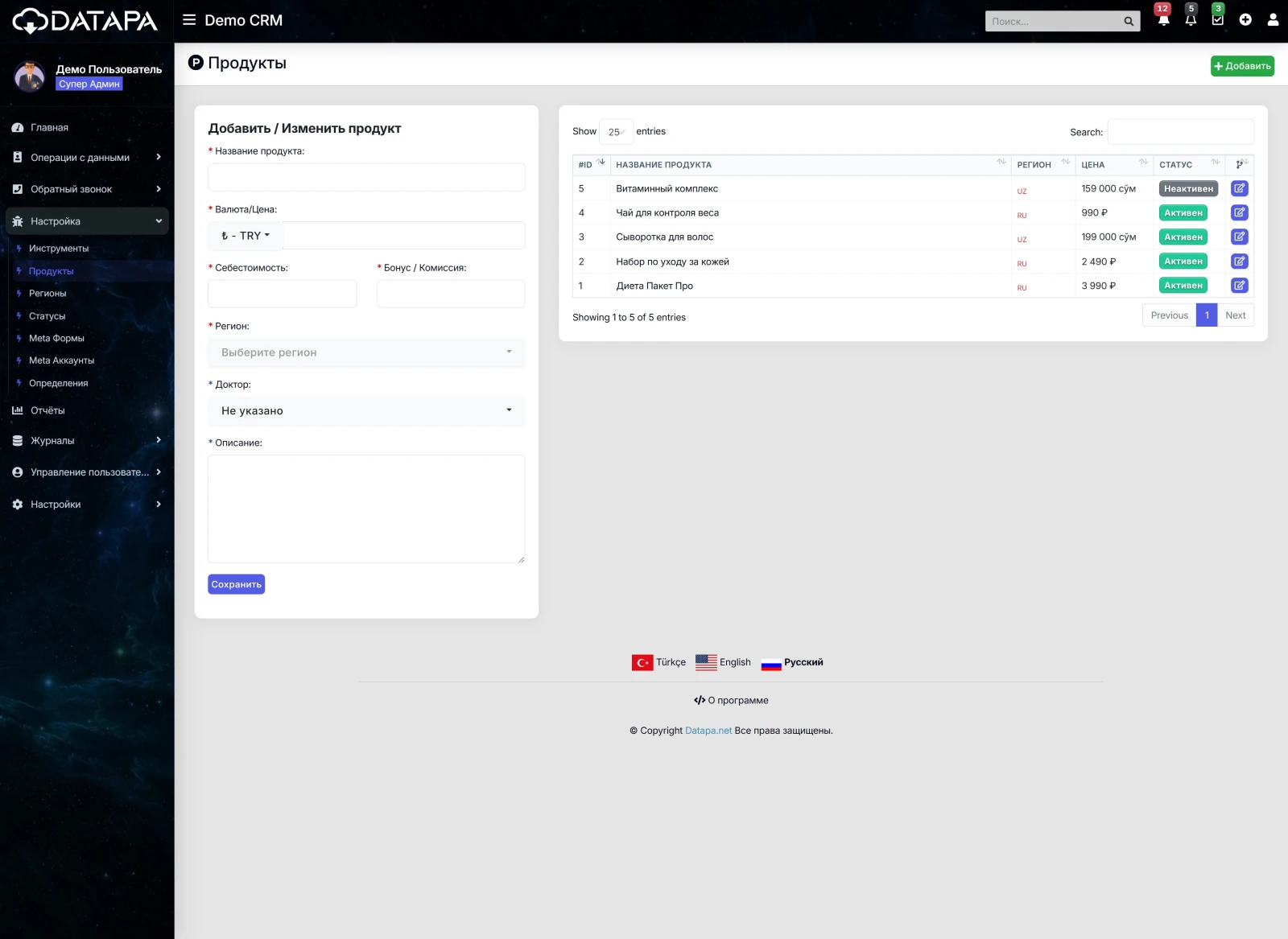Open red notifications bell with 12 badge
Image resolution: width=1288 pixels, height=939 pixels.
[x=1163, y=19]
